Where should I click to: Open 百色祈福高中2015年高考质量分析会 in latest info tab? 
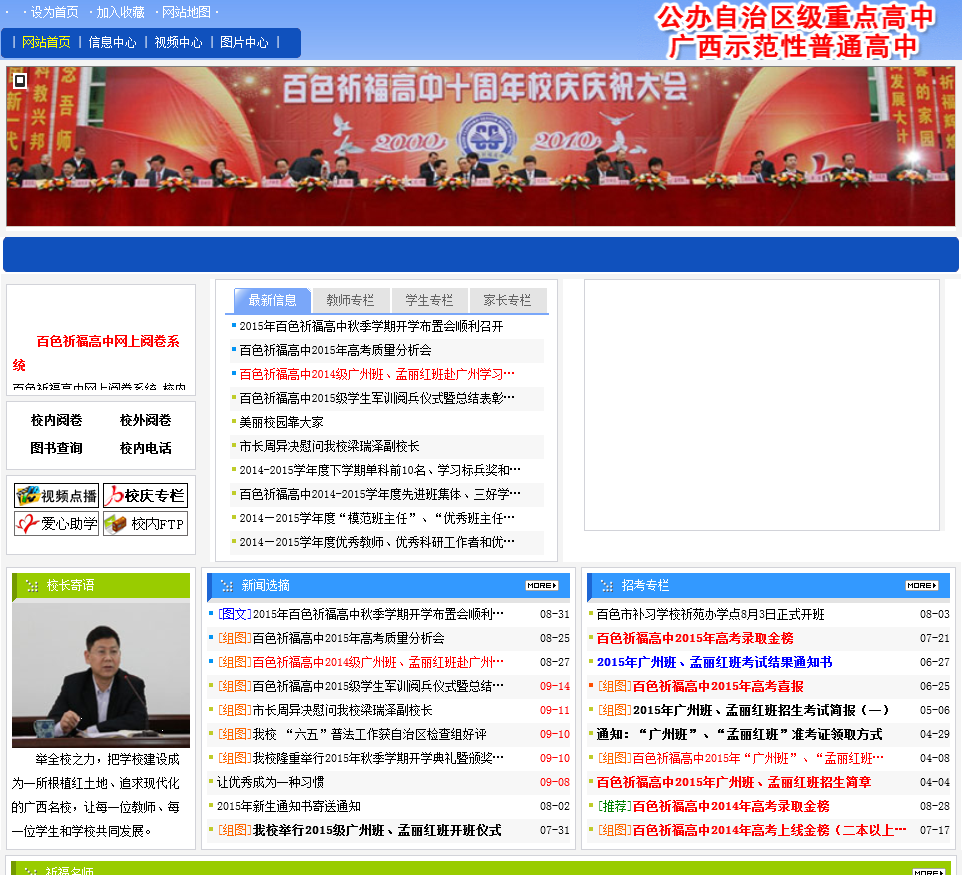(x=335, y=350)
